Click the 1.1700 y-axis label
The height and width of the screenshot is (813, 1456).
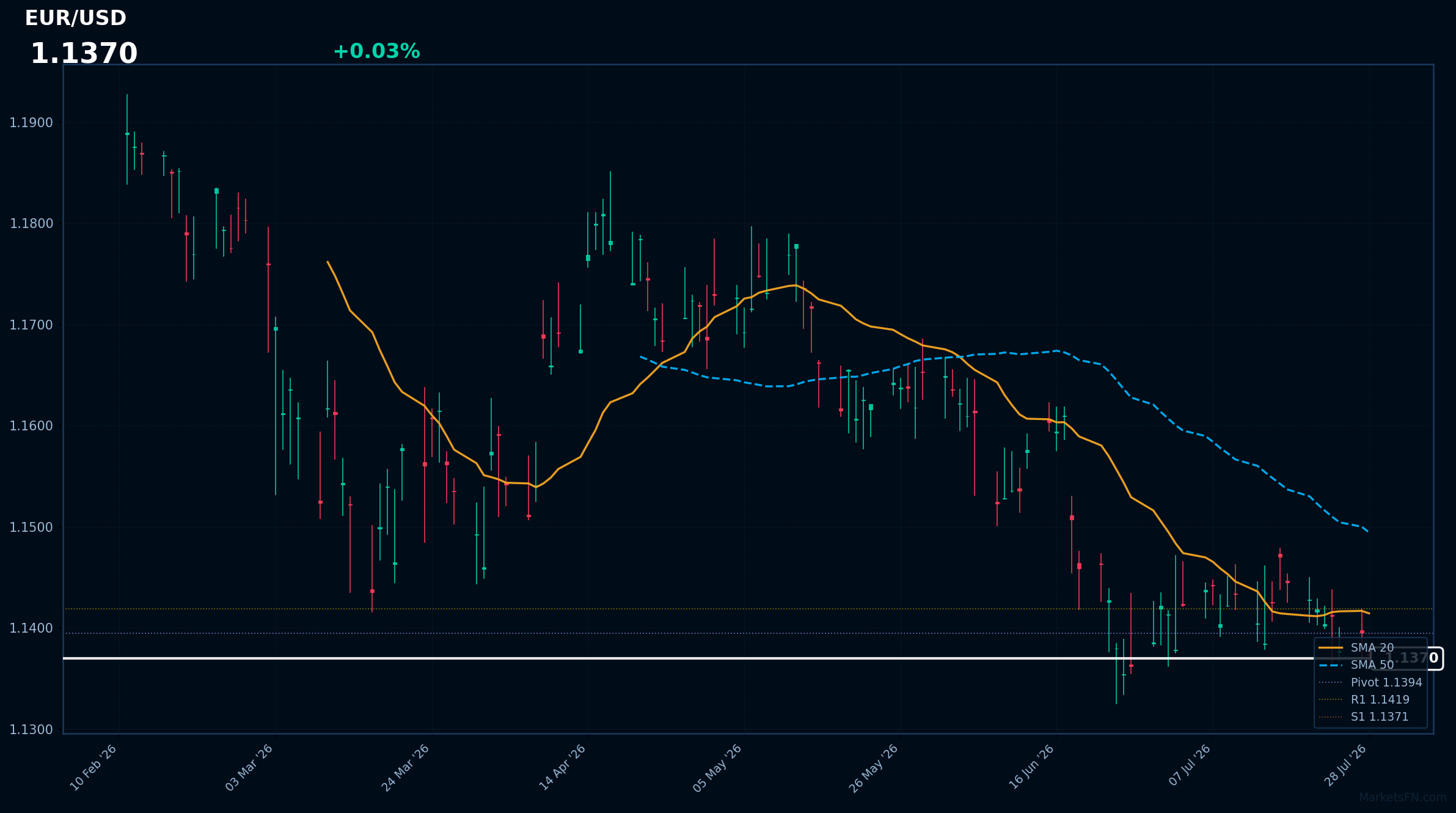31,325
